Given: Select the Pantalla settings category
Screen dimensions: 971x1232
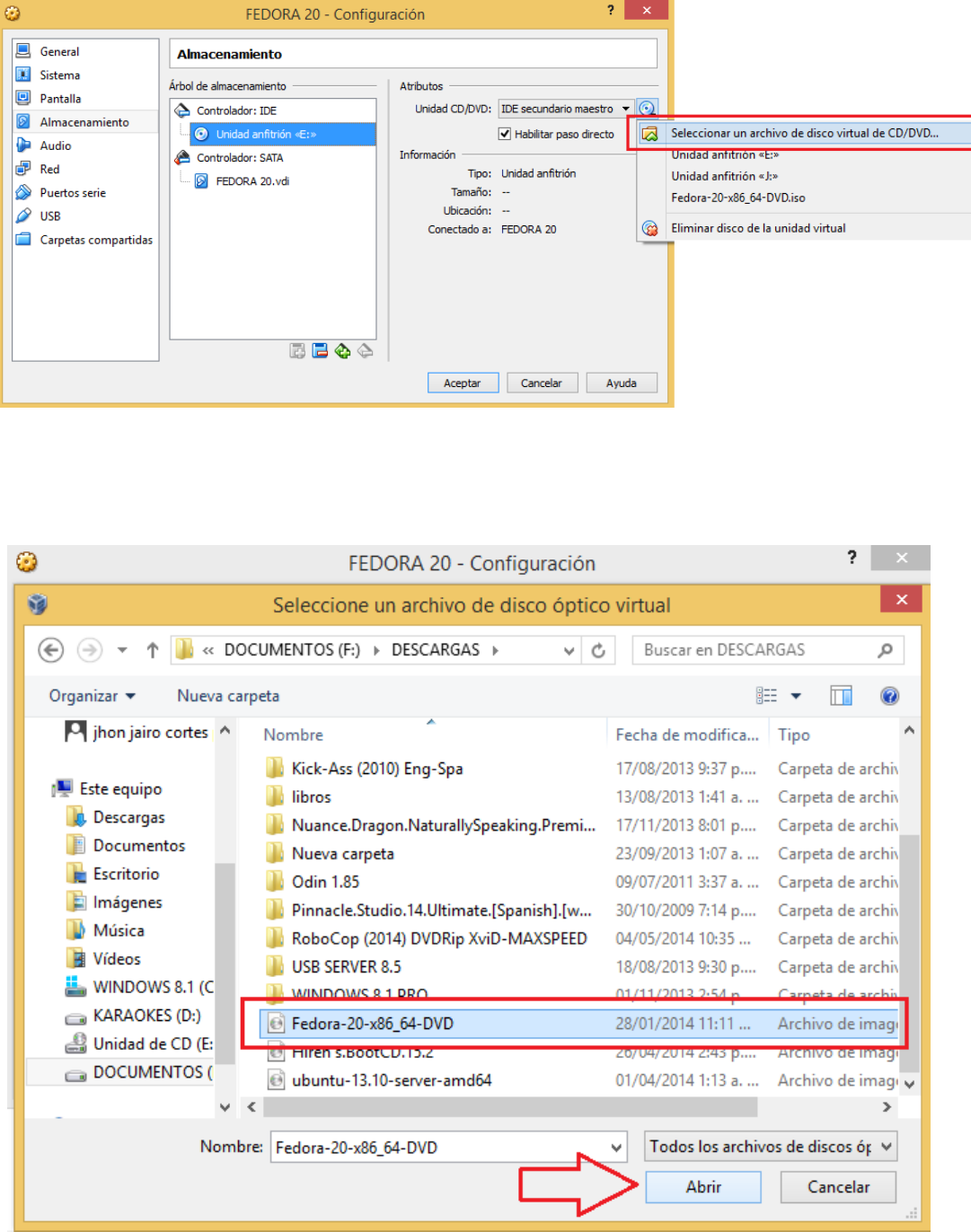Looking at the screenshot, I should [60, 98].
